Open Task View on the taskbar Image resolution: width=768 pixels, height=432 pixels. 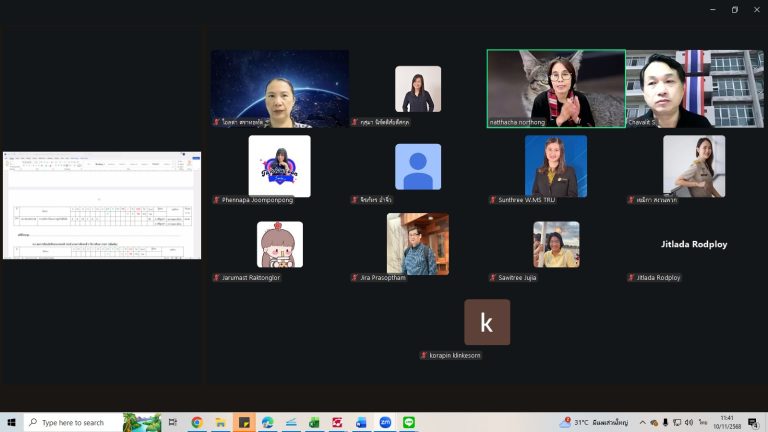pos(172,423)
